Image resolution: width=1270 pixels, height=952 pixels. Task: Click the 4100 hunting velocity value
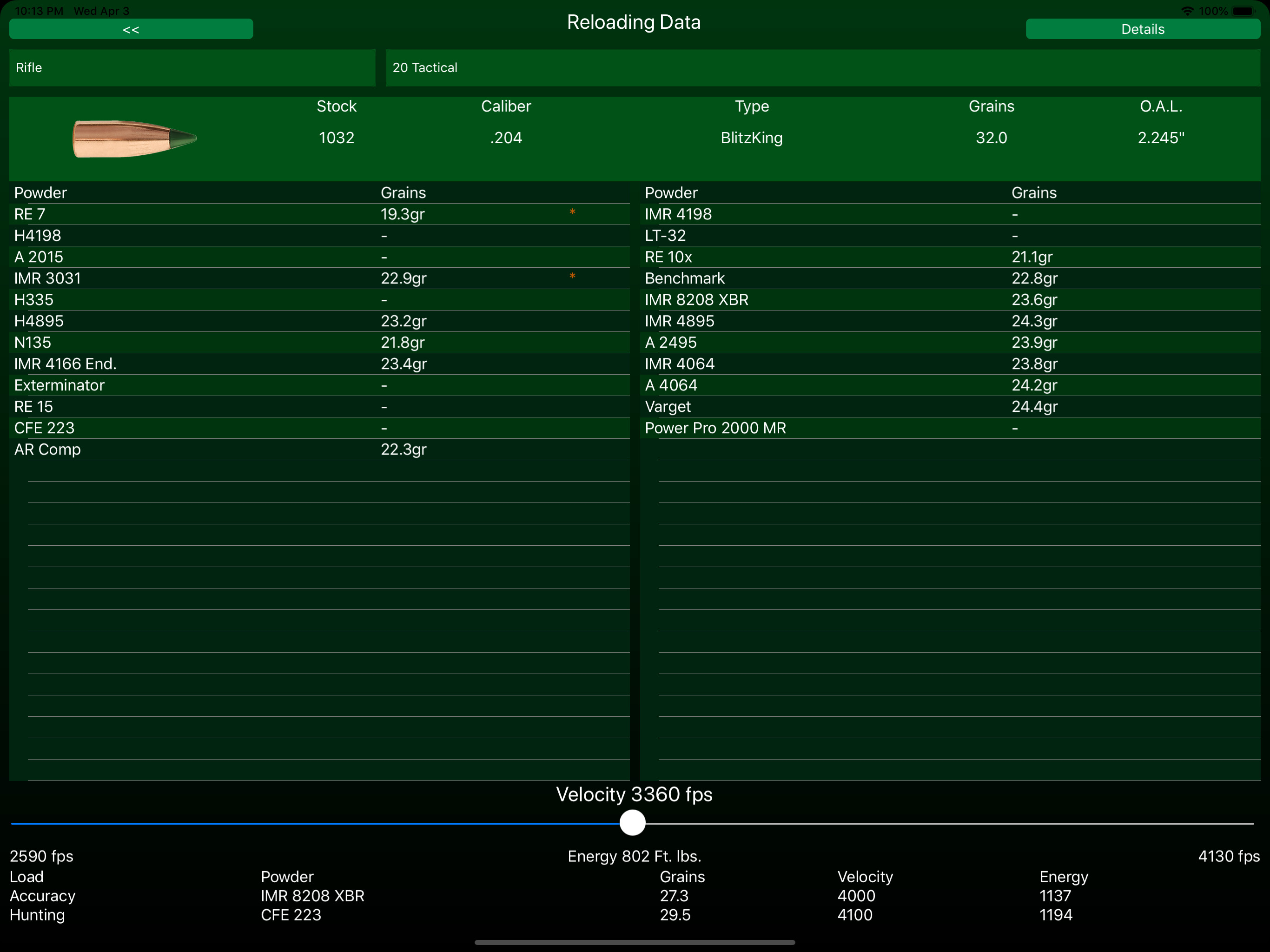pyautogui.click(x=855, y=915)
